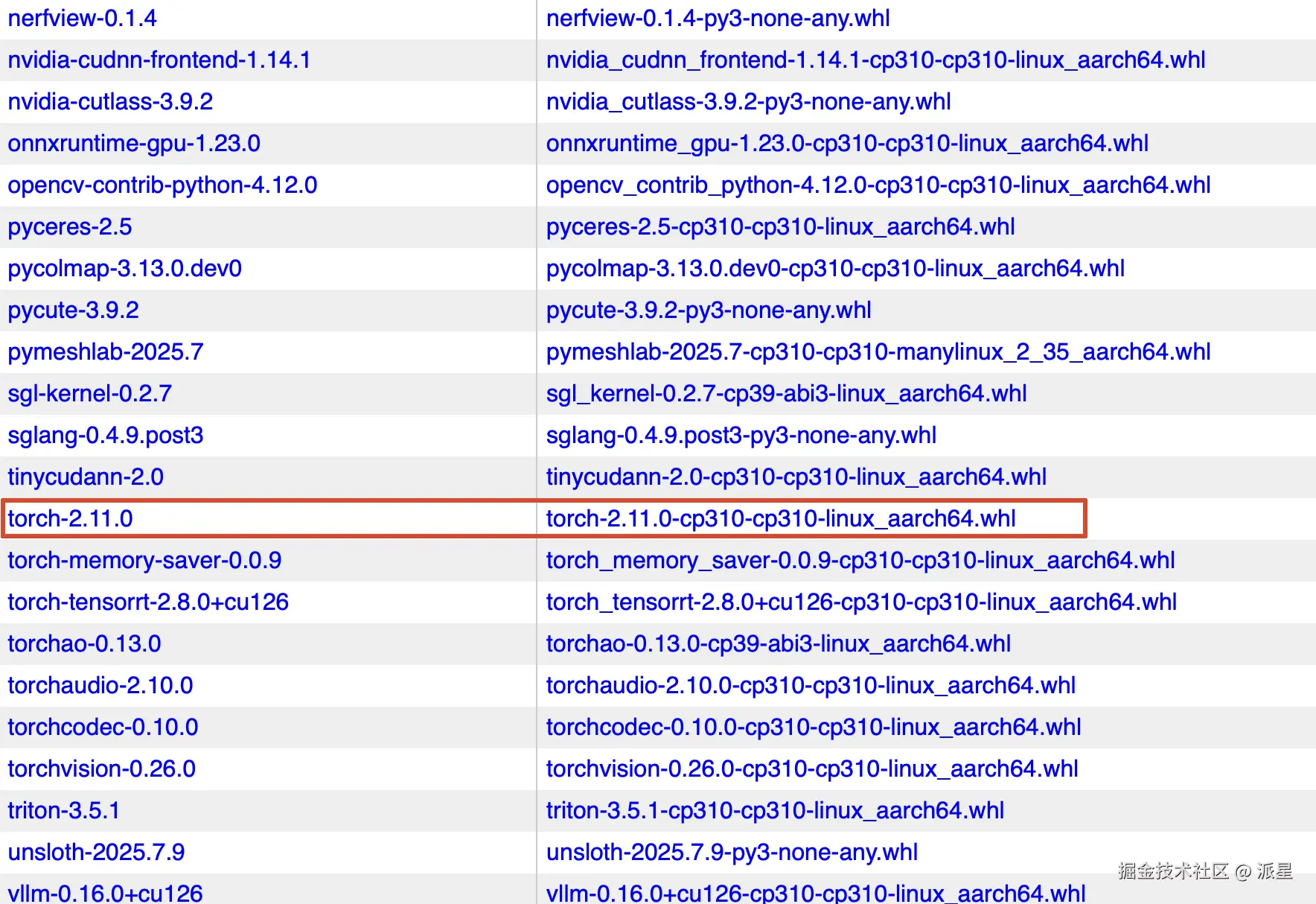Download the triton-3.5.1-cp310 aarch64 wheel file
The image size is (1316, 904).
[775, 810]
